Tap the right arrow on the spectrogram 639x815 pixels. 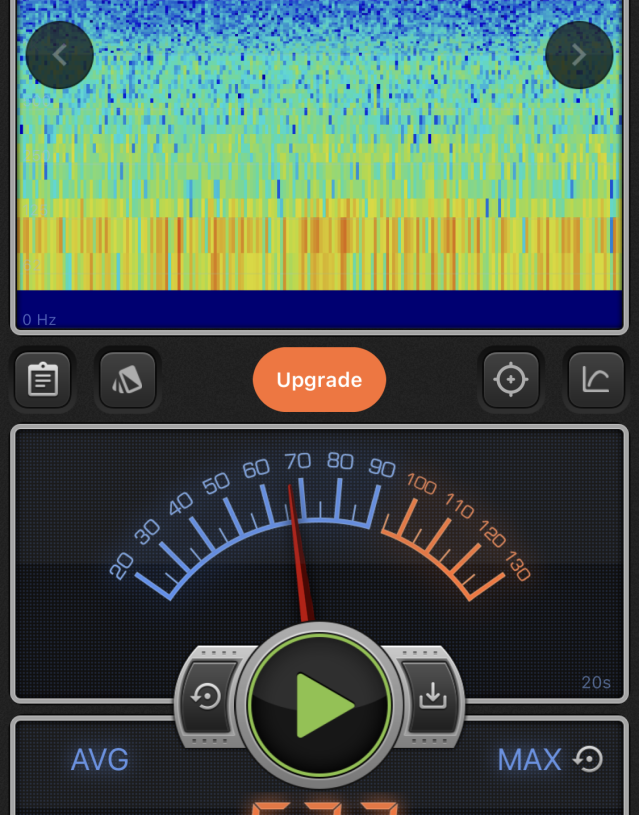click(x=579, y=55)
